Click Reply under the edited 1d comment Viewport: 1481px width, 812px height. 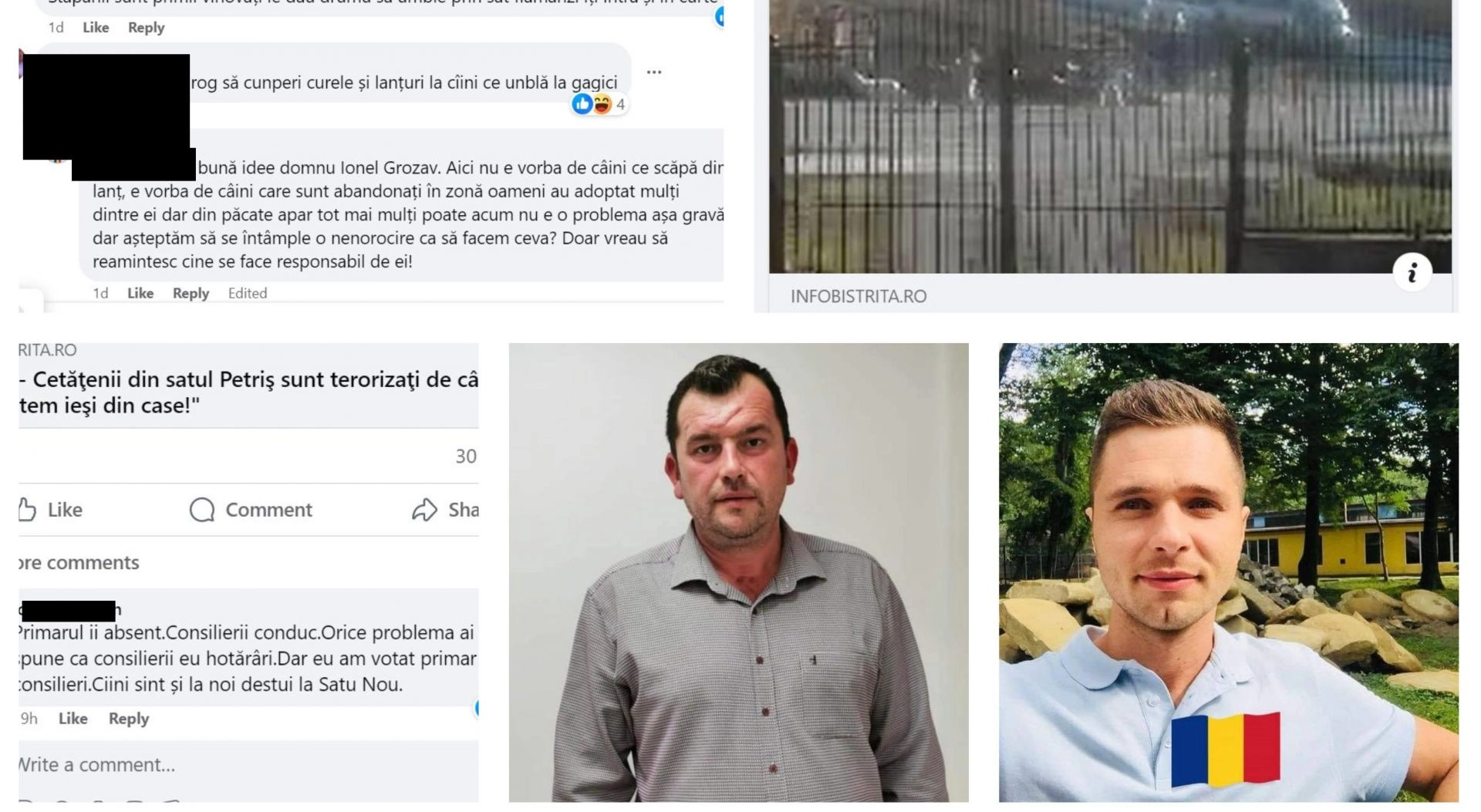point(191,293)
